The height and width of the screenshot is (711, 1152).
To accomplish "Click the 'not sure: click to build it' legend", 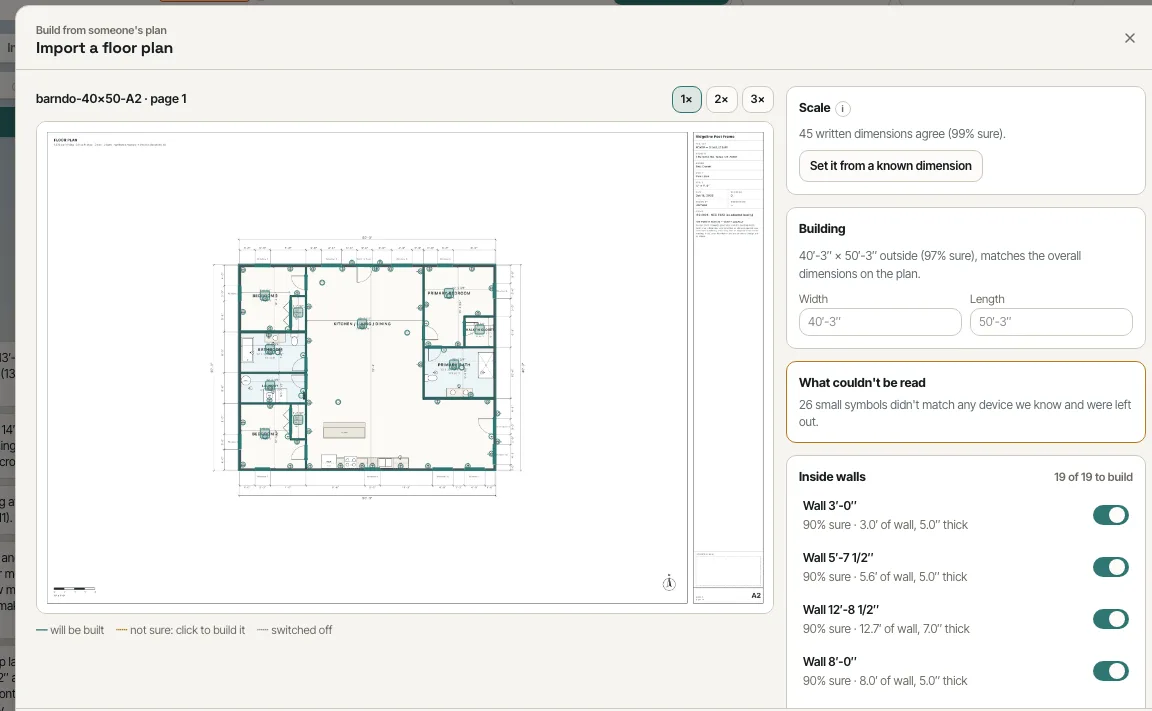I will click(x=181, y=630).
